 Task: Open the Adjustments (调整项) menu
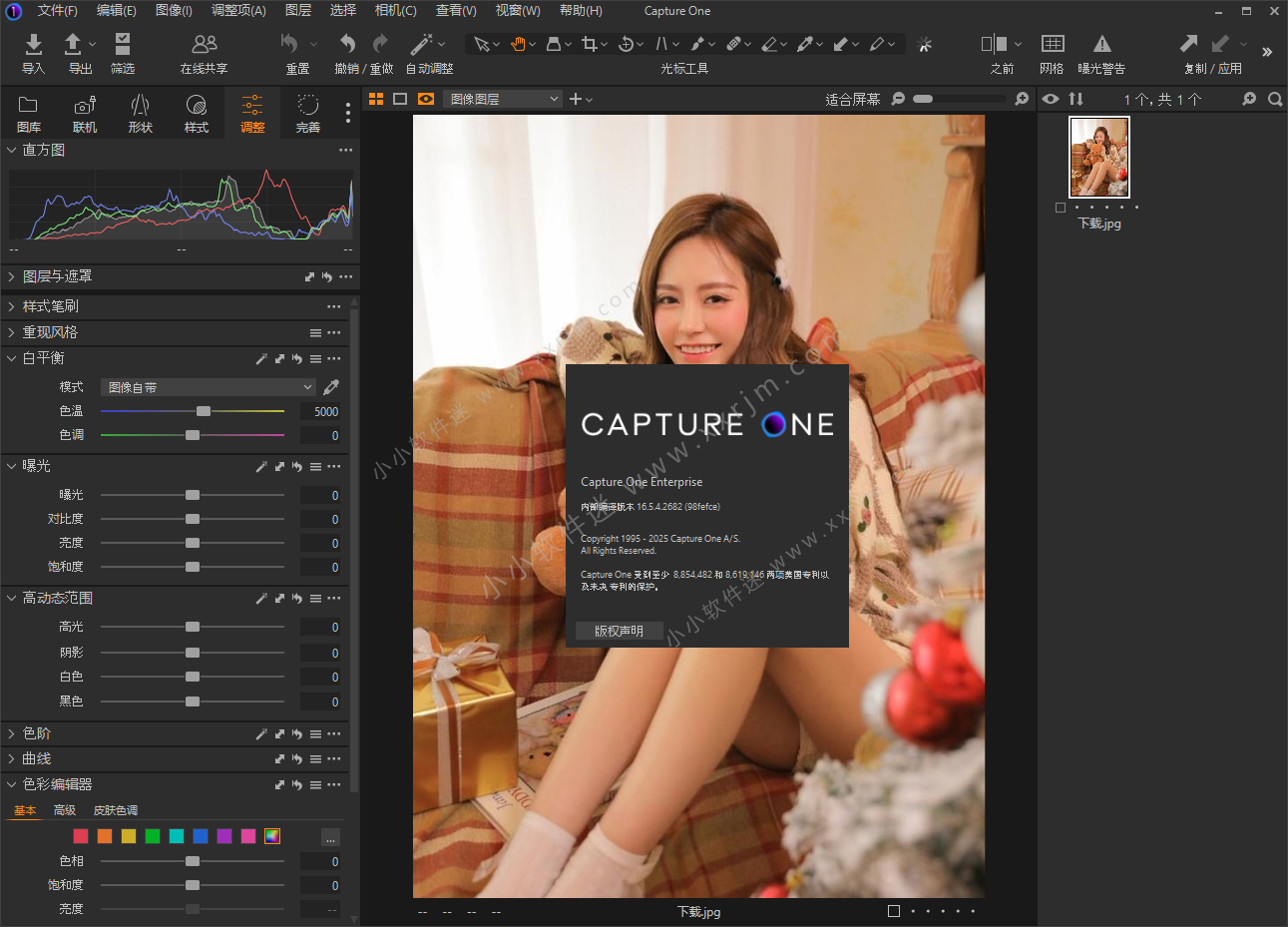click(238, 10)
